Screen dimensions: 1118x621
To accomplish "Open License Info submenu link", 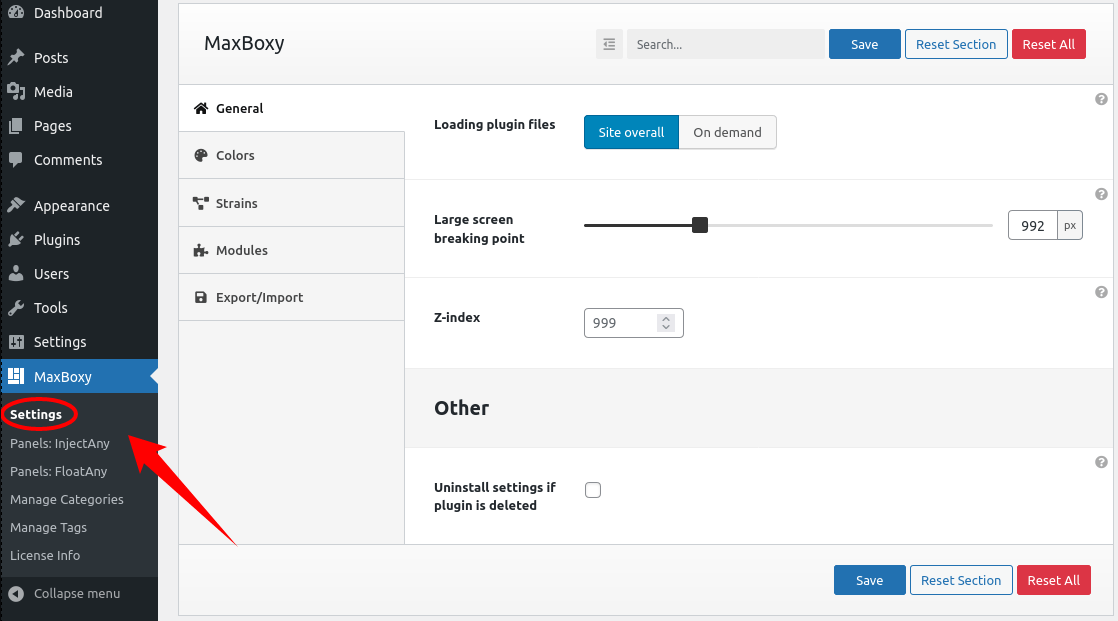I will click(45, 555).
